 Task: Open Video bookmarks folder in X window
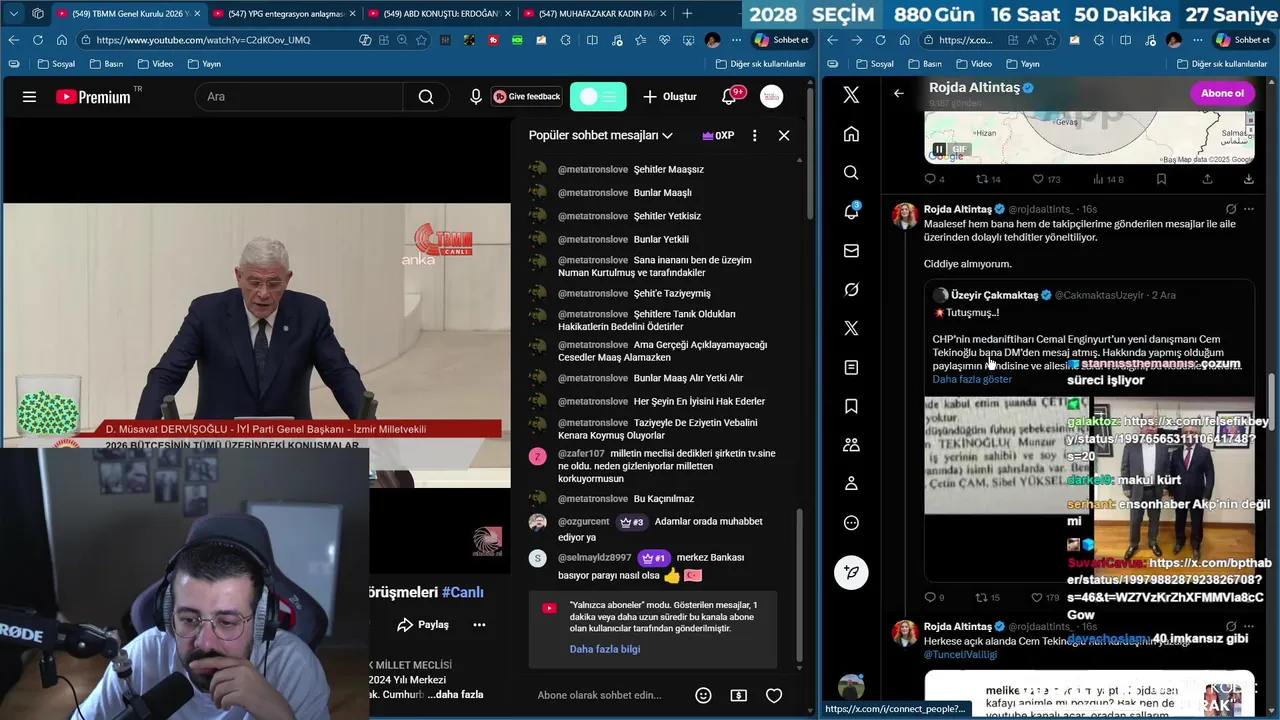click(973, 64)
